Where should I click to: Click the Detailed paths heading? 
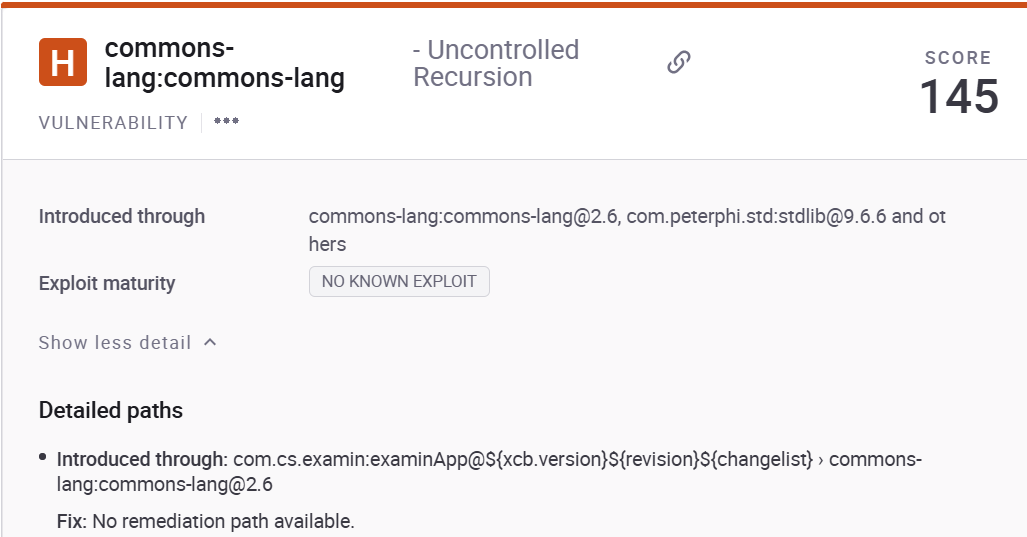click(111, 410)
